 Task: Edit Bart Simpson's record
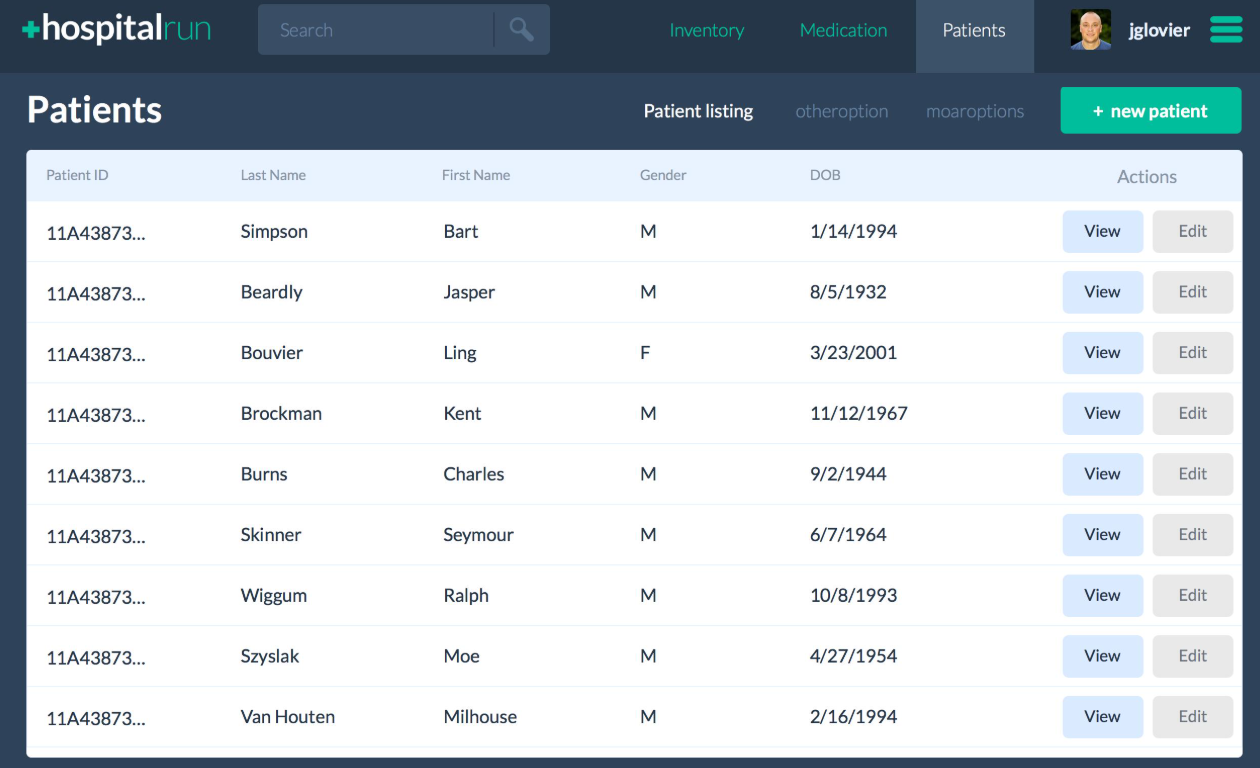click(1192, 231)
